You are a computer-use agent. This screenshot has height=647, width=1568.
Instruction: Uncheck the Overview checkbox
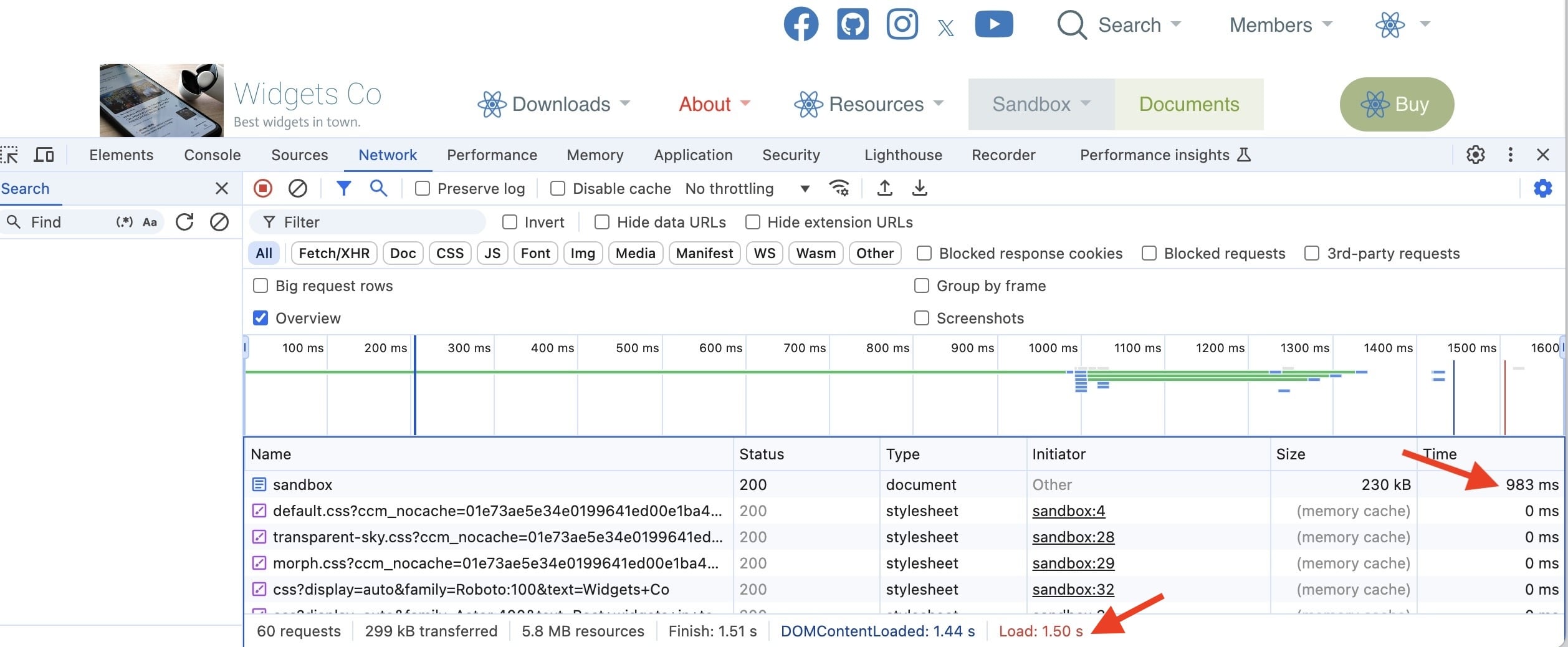coord(261,318)
